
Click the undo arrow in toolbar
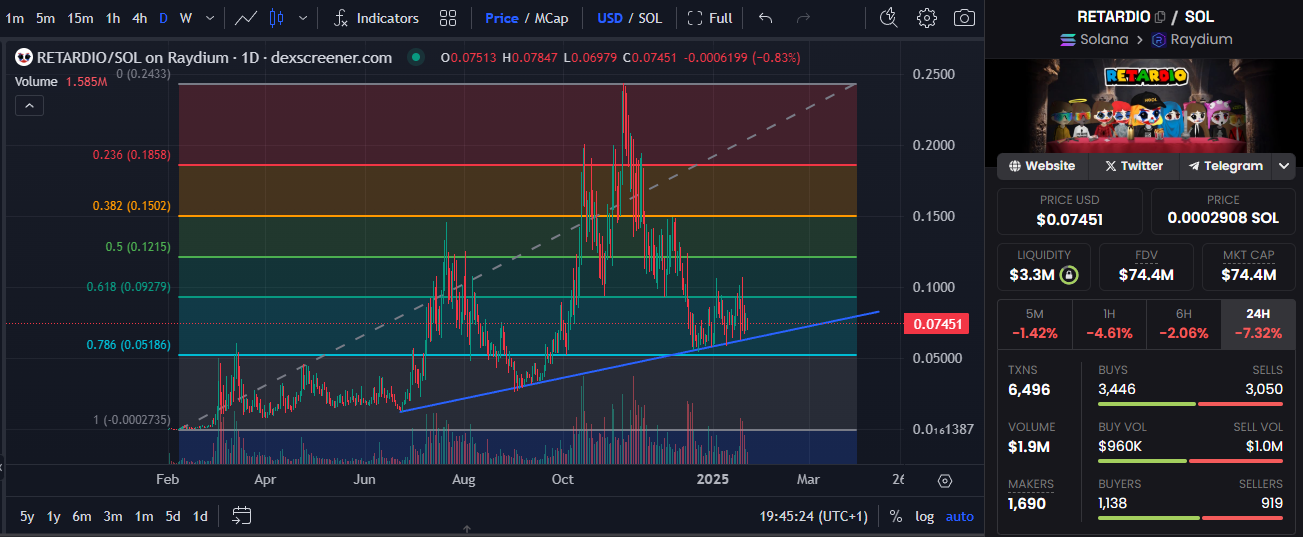click(766, 18)
